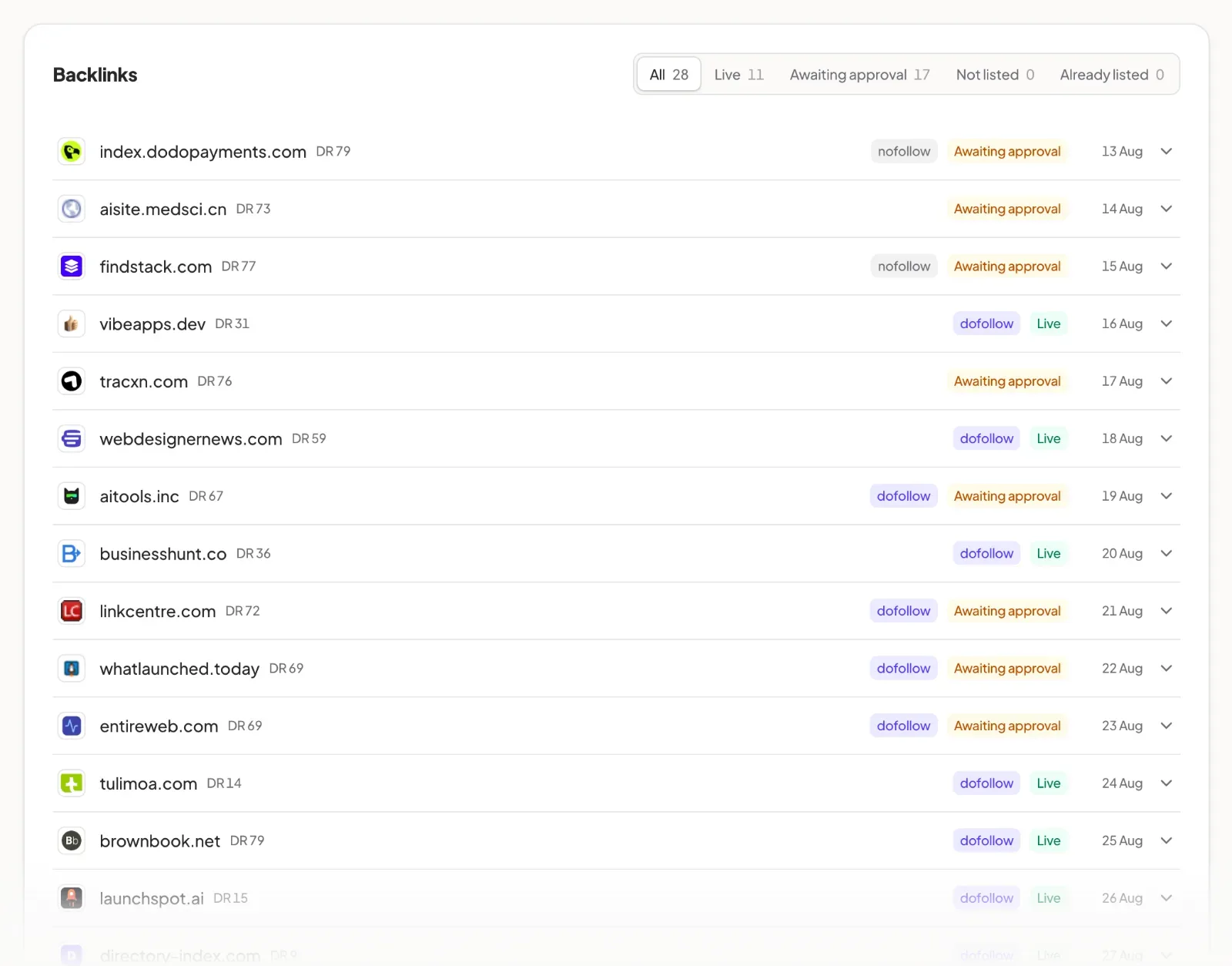Click the Live badge on businesshunt.co
Screen dimensions: 1232x966
click(x=1049, y=554)
